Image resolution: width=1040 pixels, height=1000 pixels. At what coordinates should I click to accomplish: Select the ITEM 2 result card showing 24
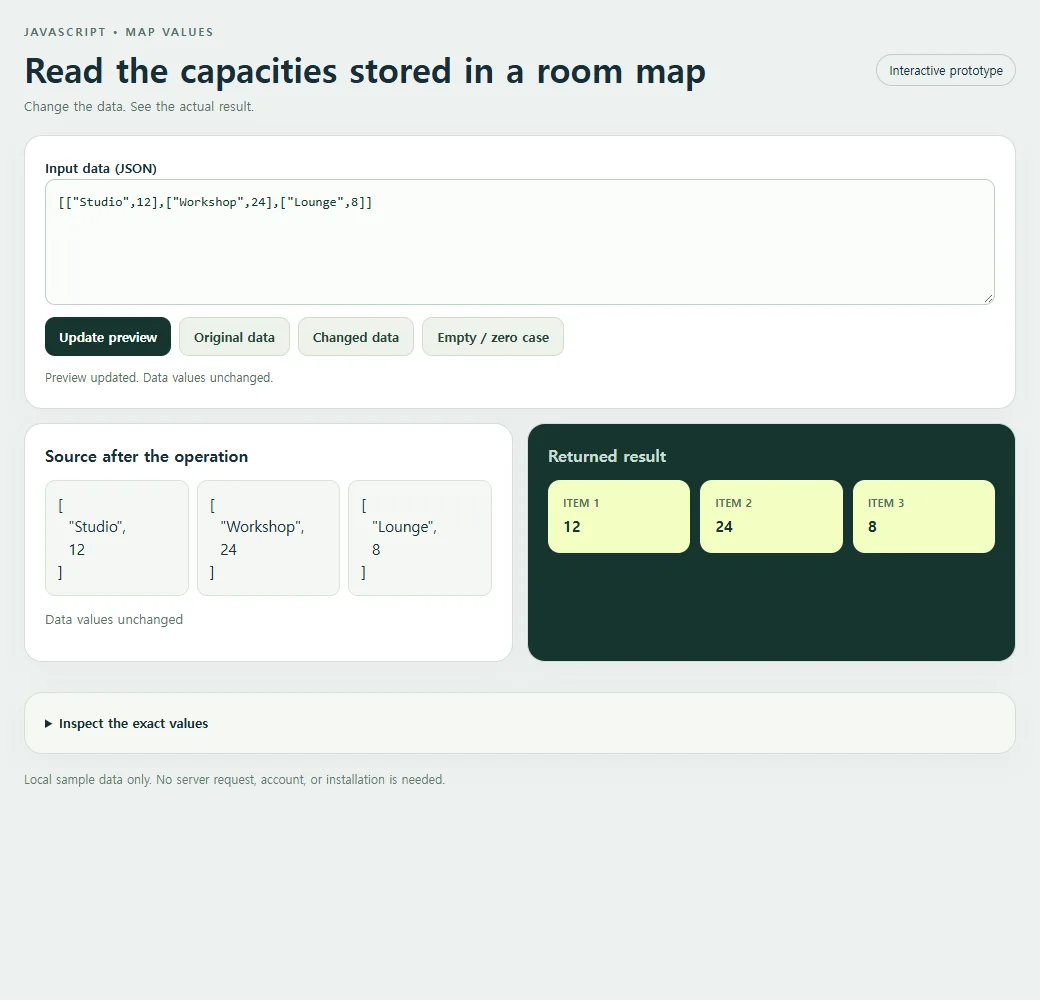[x=771, y=517]
